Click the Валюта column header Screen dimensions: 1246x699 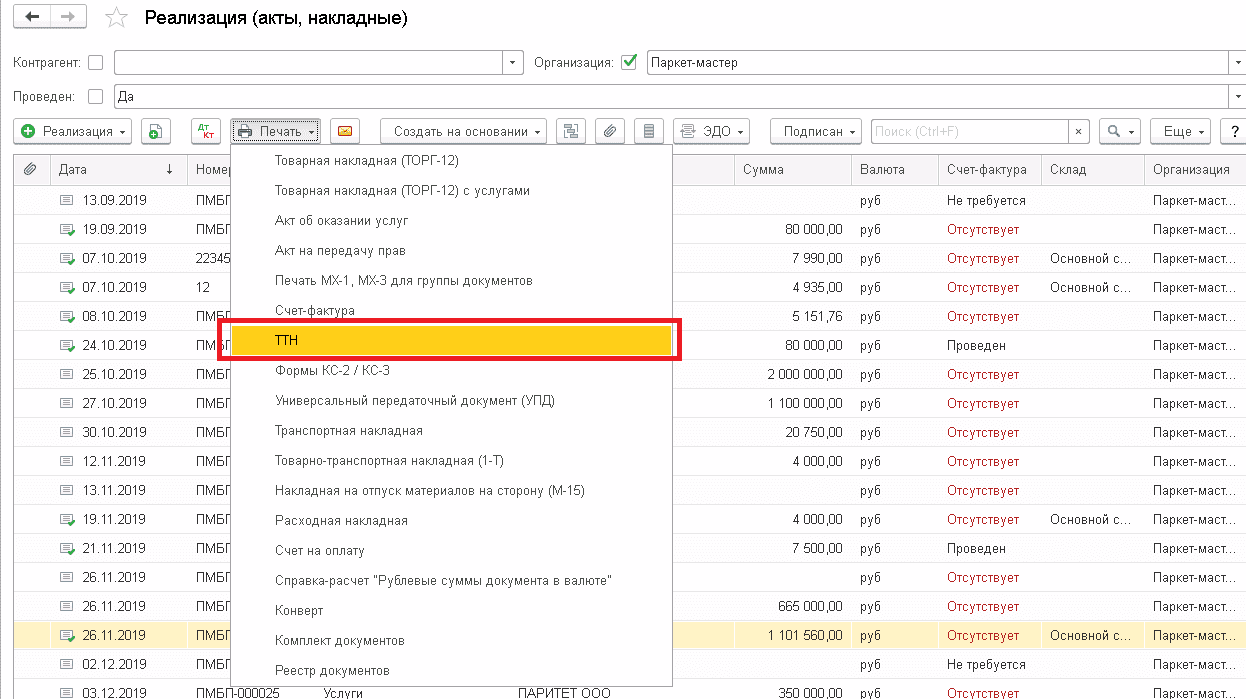895,169
